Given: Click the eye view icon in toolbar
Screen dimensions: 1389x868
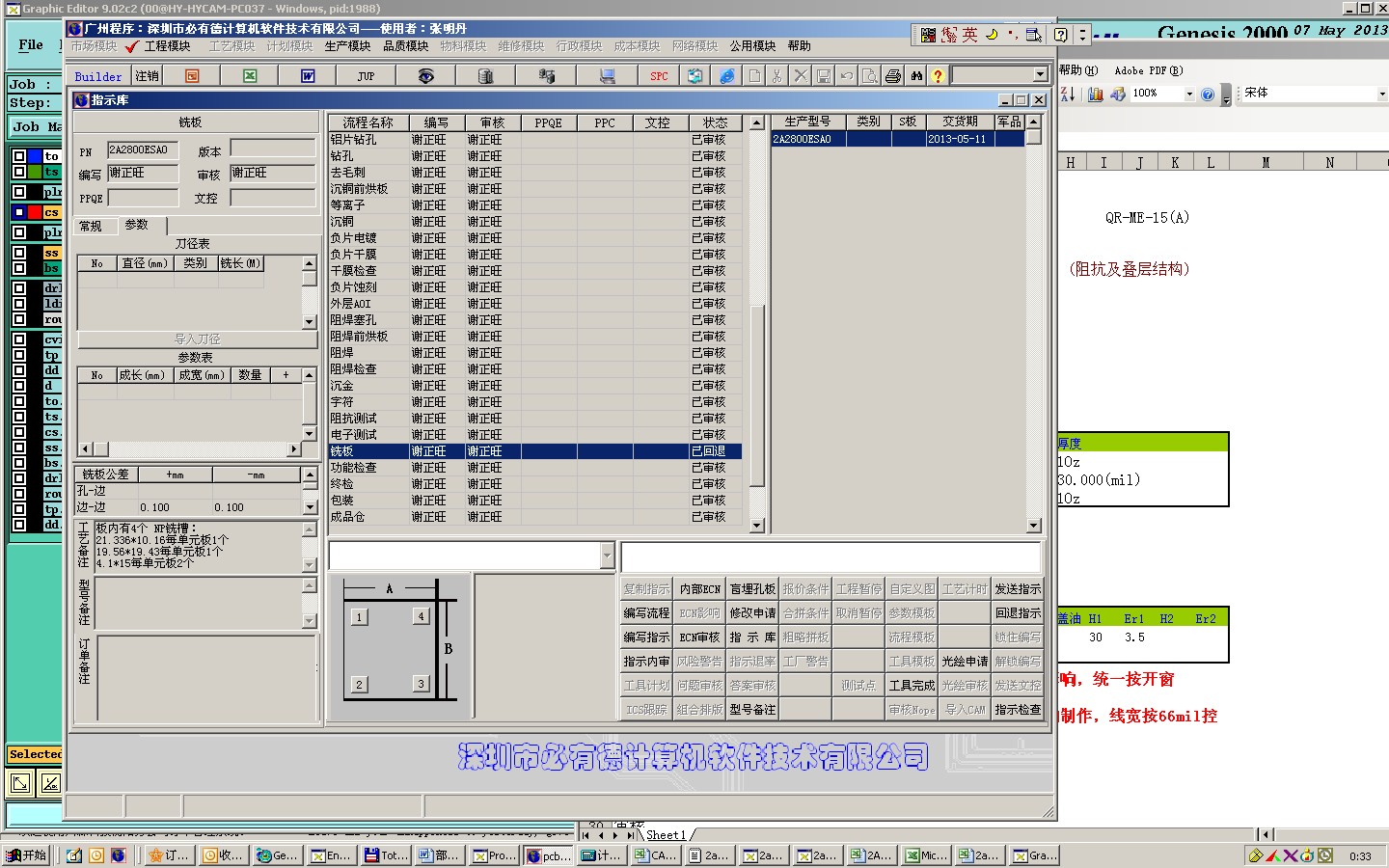Looking at the screenshot, I should (x=425, y=76).
